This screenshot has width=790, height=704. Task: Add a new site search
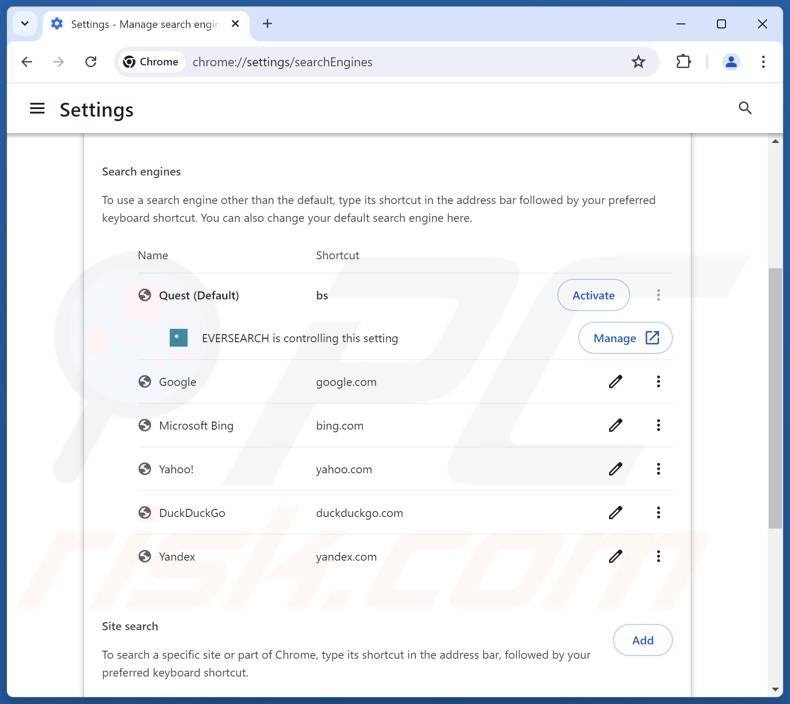click(x=642, y=640)
